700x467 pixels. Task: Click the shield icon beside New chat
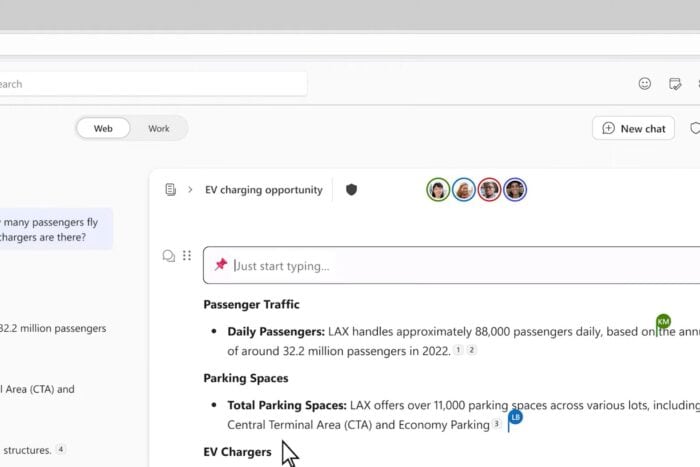[x=695, y=128]
